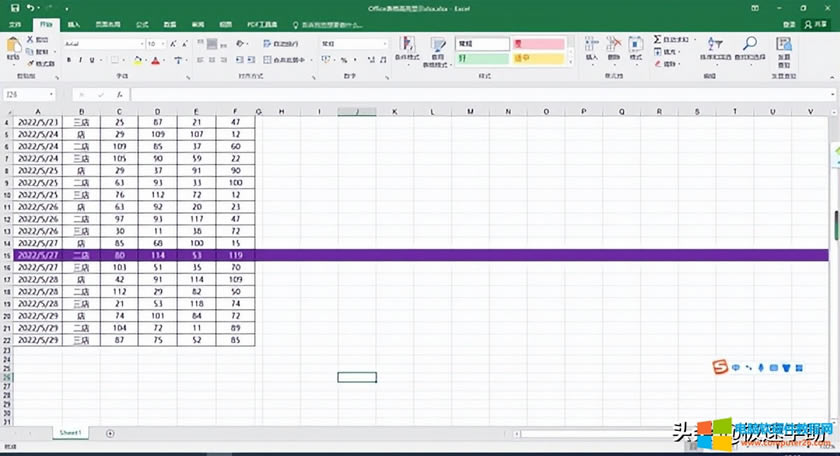
Task: Toggle Bold formatting
Action: pyautogui.click(x=69, y=60)
